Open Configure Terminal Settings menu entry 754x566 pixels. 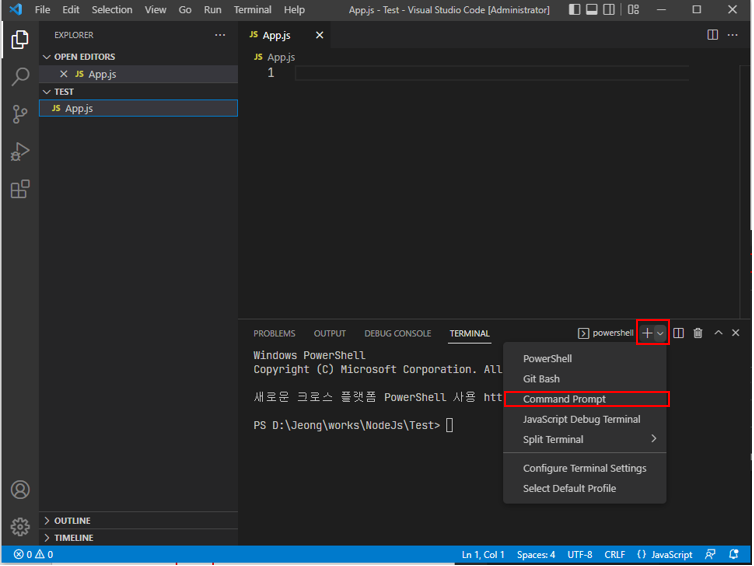[585, 468]
